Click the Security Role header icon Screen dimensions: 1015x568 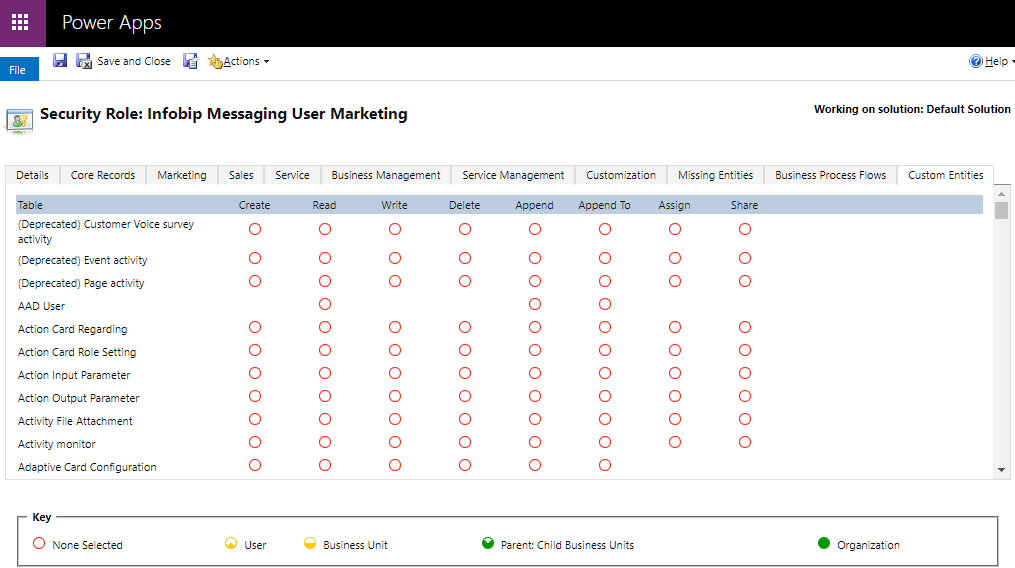coord(19,119)
